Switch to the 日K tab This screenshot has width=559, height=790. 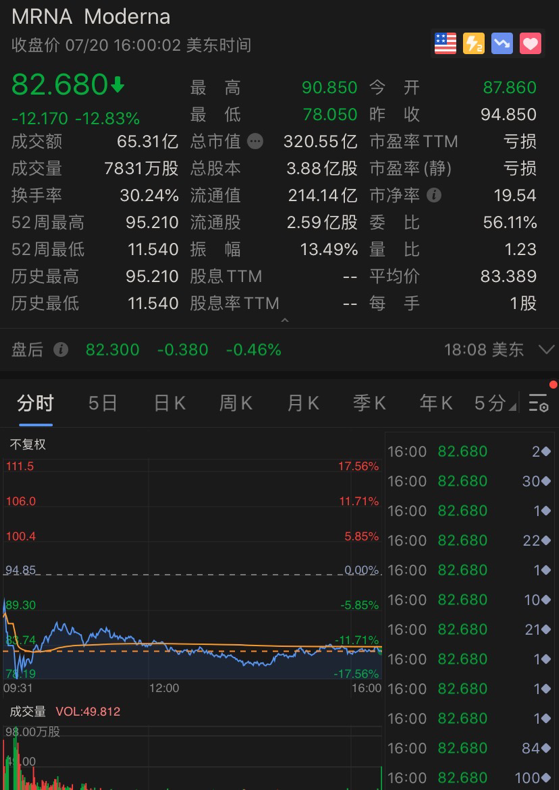[170, 403]
